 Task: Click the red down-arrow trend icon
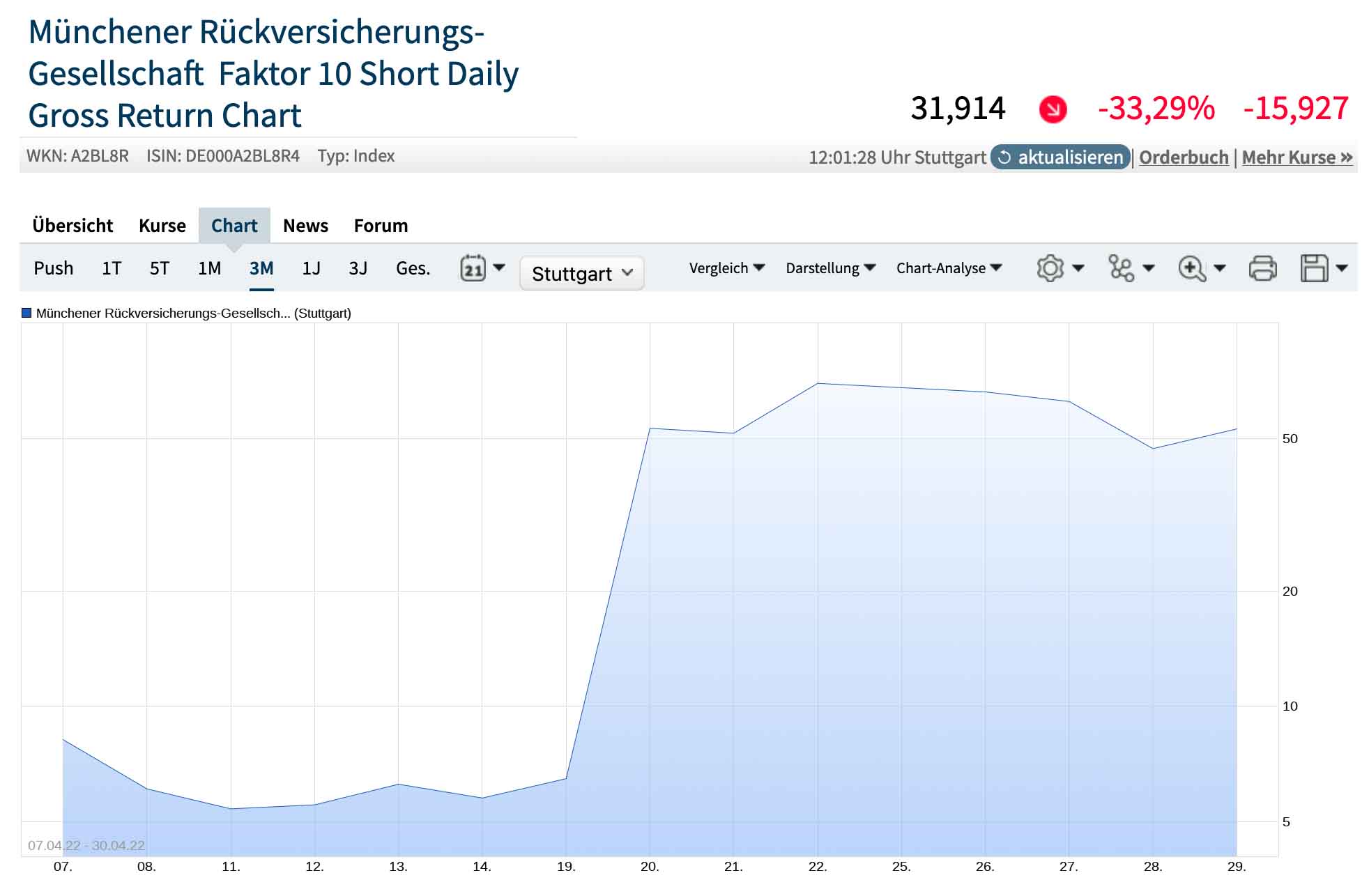(x=1053, y=109)
